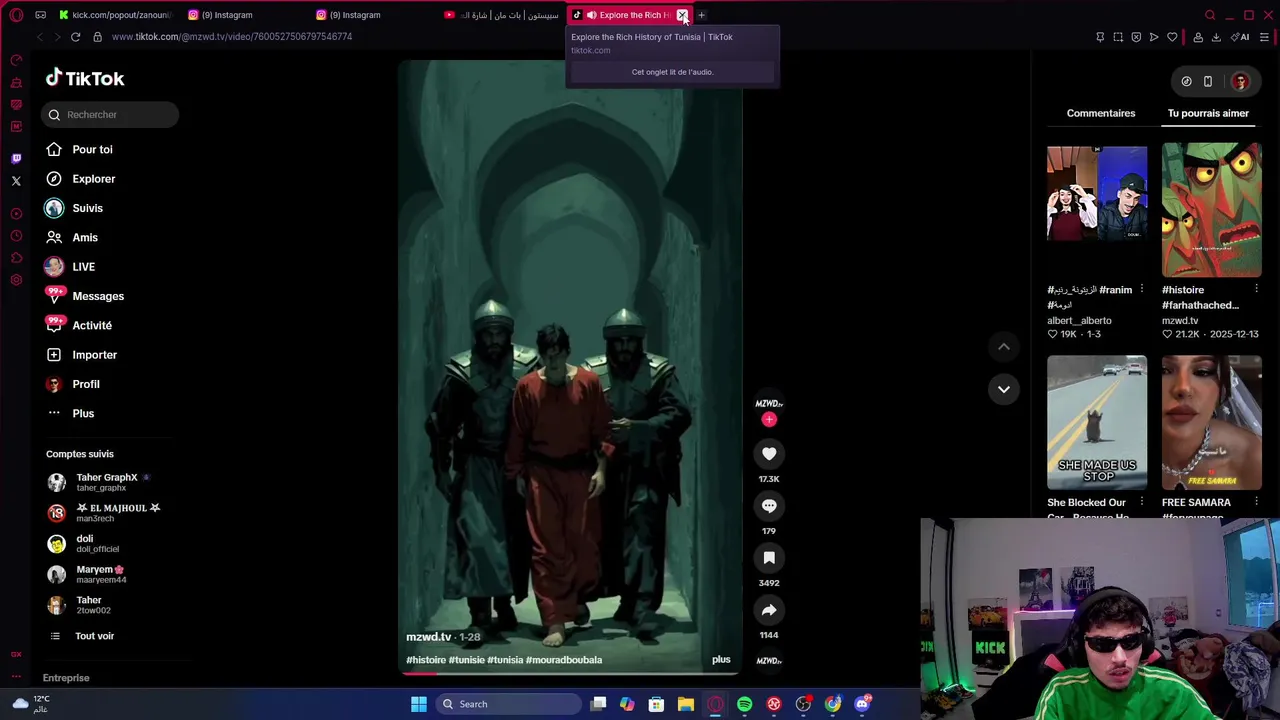The image size is (1280, 720).
Task: Open the Windows Start menu
Action: point(419,704)
